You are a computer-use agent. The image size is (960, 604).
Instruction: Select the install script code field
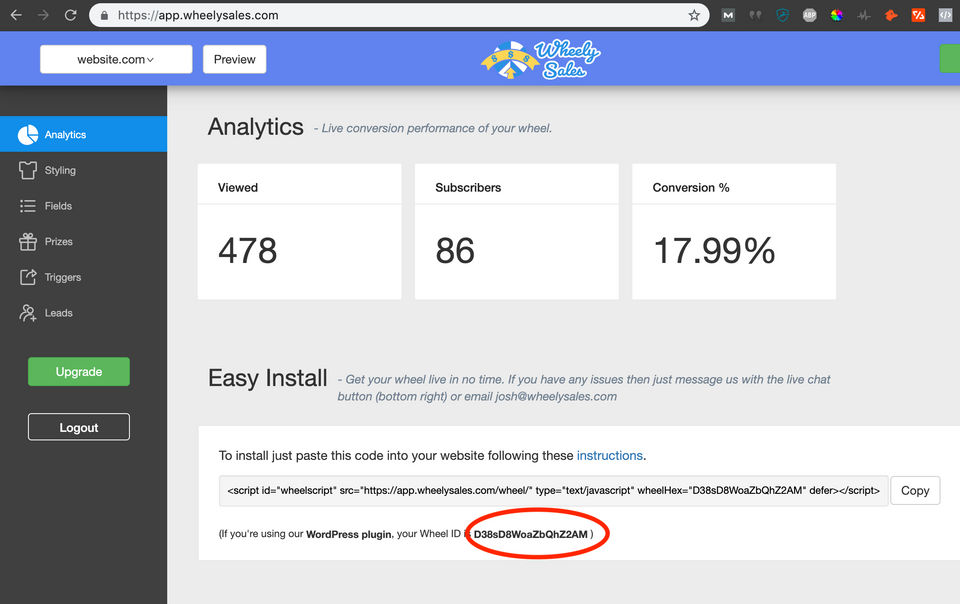tap(553, 491)
